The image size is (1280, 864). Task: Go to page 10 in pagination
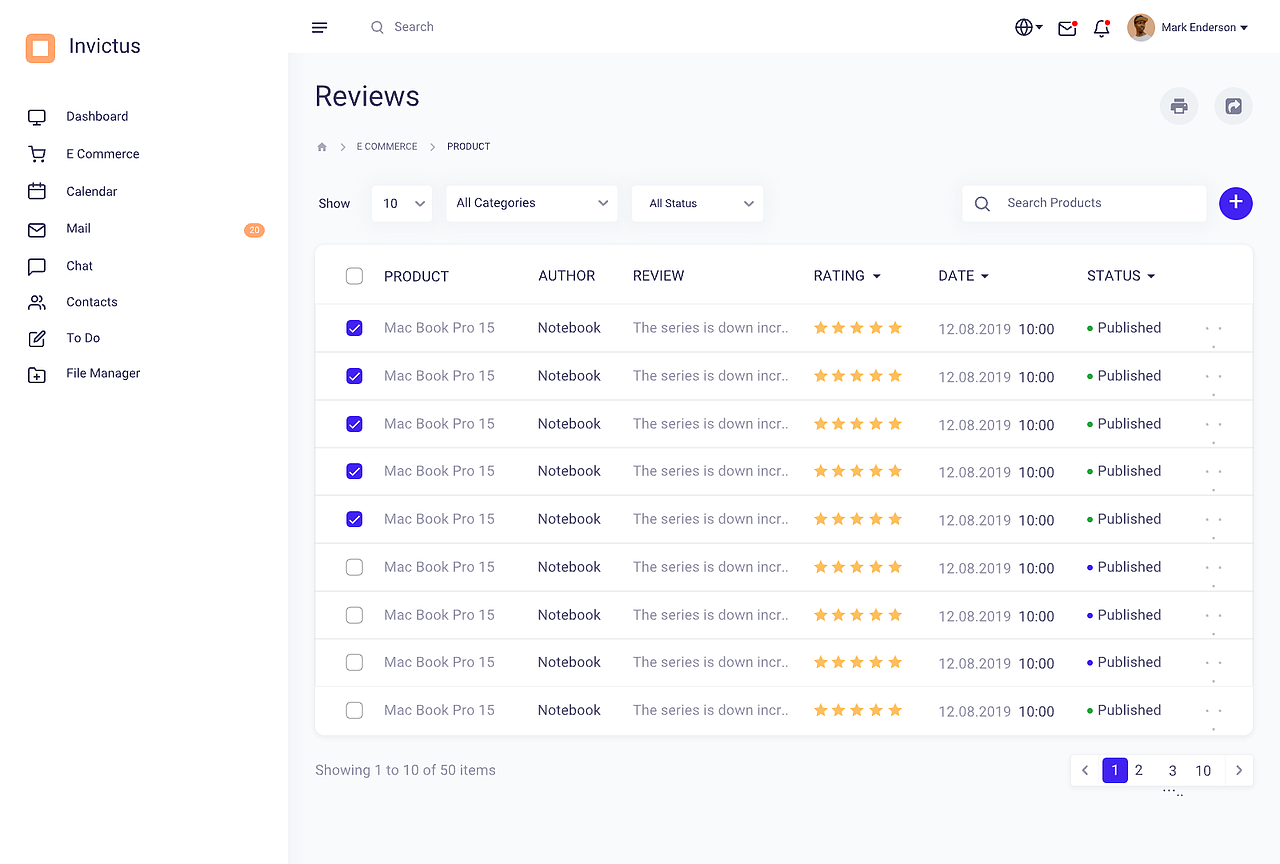[1203, 771]
